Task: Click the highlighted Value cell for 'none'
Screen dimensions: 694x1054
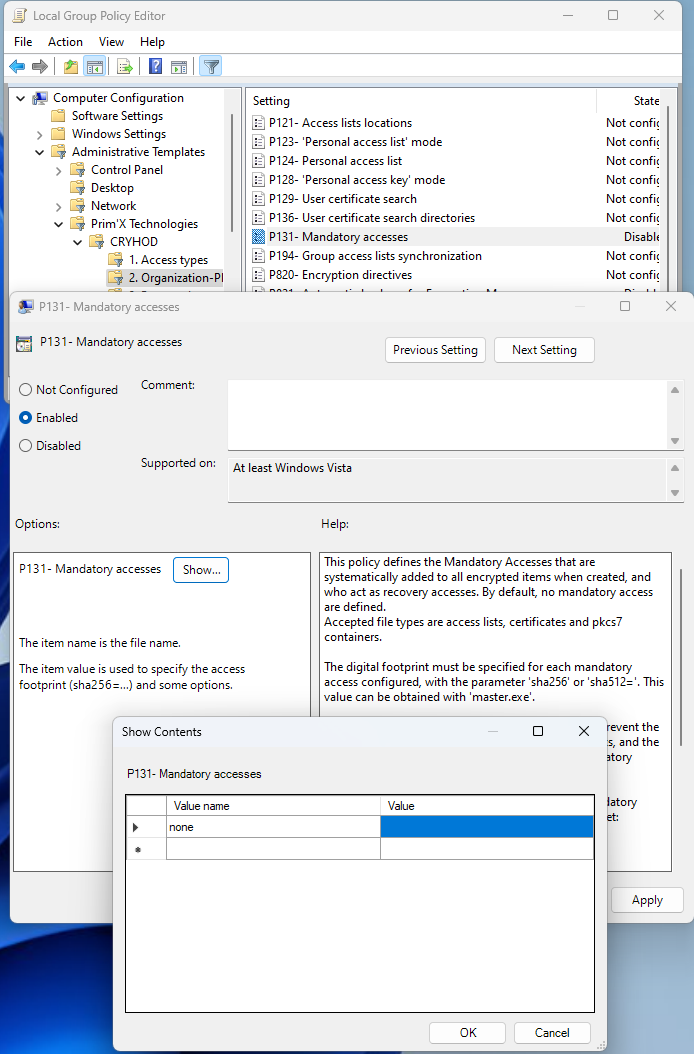Action: click(x=487, y=827)
